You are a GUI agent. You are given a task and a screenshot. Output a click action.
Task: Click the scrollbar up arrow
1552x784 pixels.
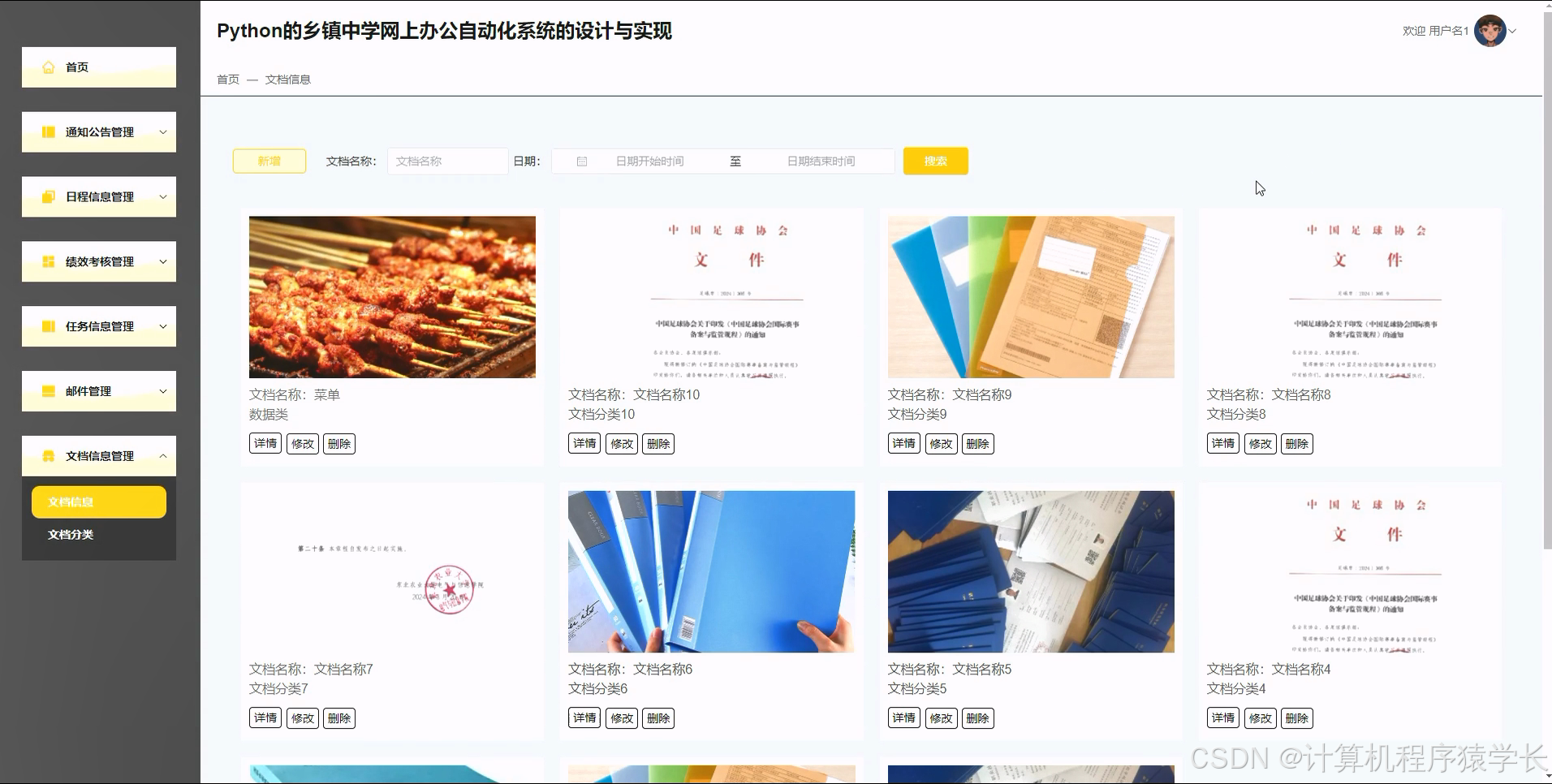tap(1546, 5)
